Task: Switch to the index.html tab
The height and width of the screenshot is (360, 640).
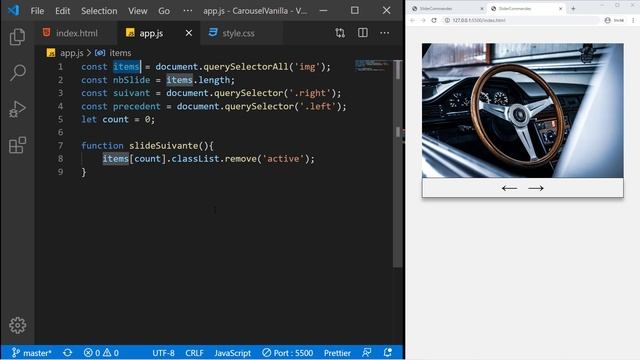Action: [76, 33]
